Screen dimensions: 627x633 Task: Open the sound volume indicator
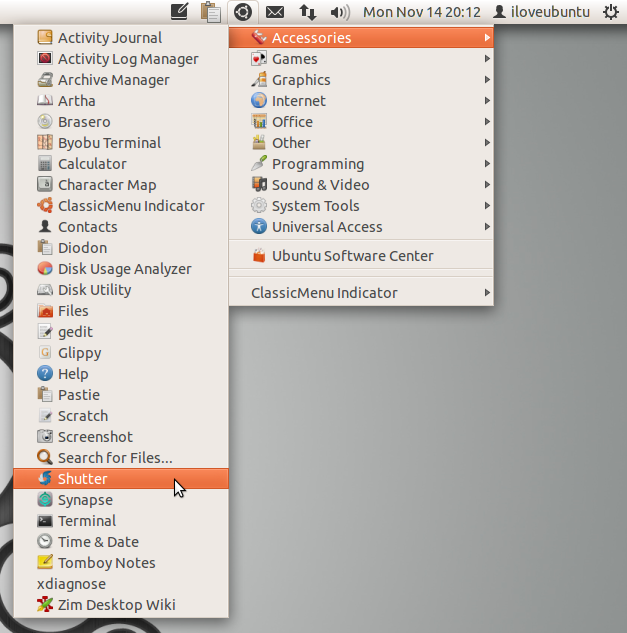[340, 12]
